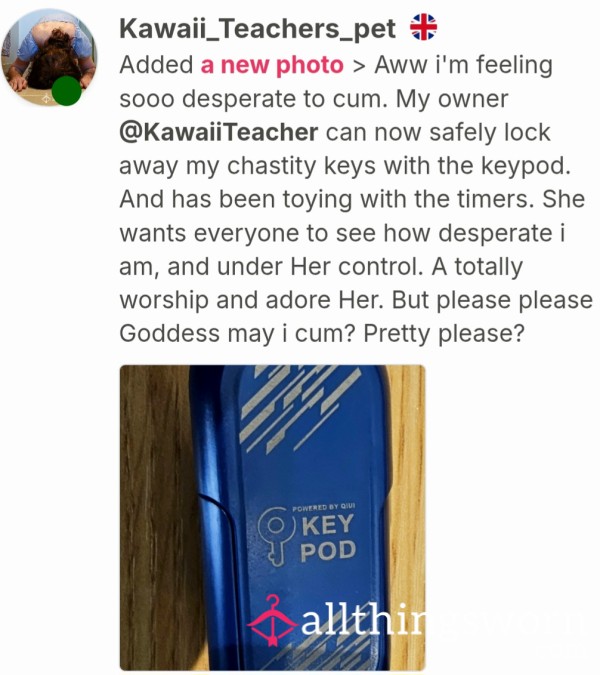The image size is (600, 675).
Task: Click the "POWERED BY QIUI" text in photo
Action: pos(323,508)
